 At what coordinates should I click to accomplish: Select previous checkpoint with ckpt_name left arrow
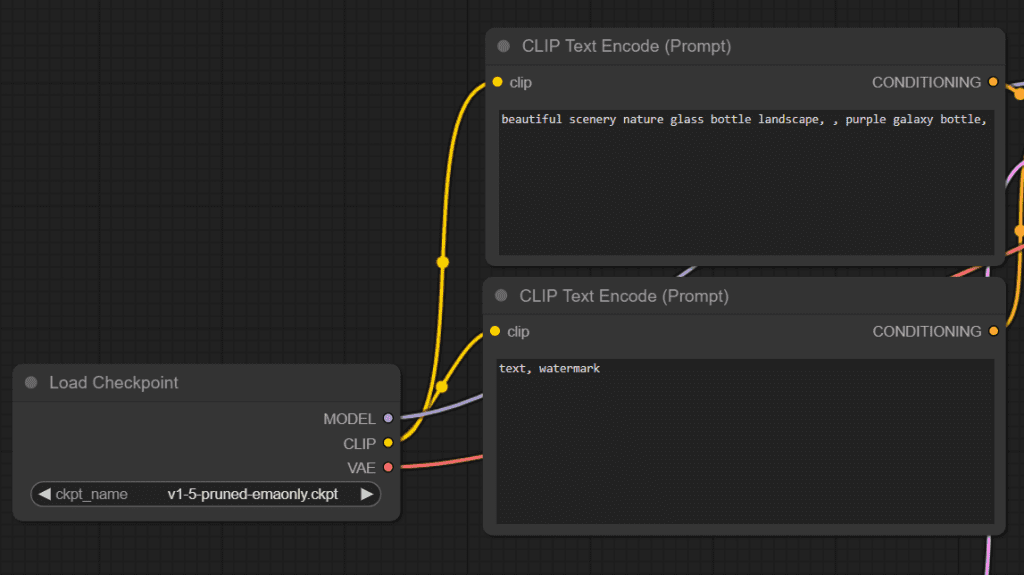point(44,494)
